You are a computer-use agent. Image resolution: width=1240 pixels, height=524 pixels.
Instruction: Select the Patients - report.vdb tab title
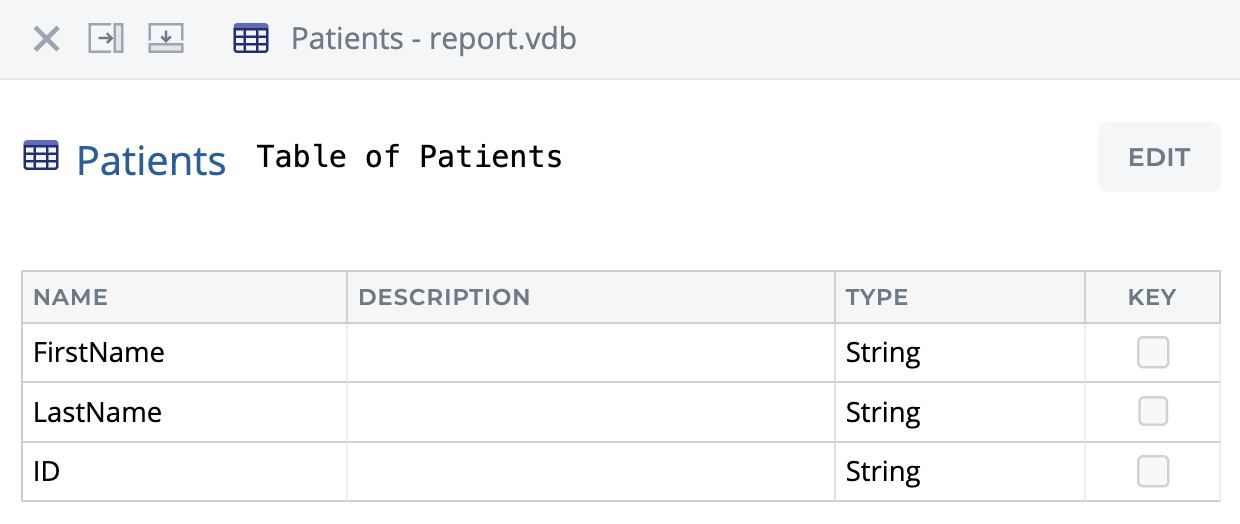pyautogui.click(x=433, y=39)
